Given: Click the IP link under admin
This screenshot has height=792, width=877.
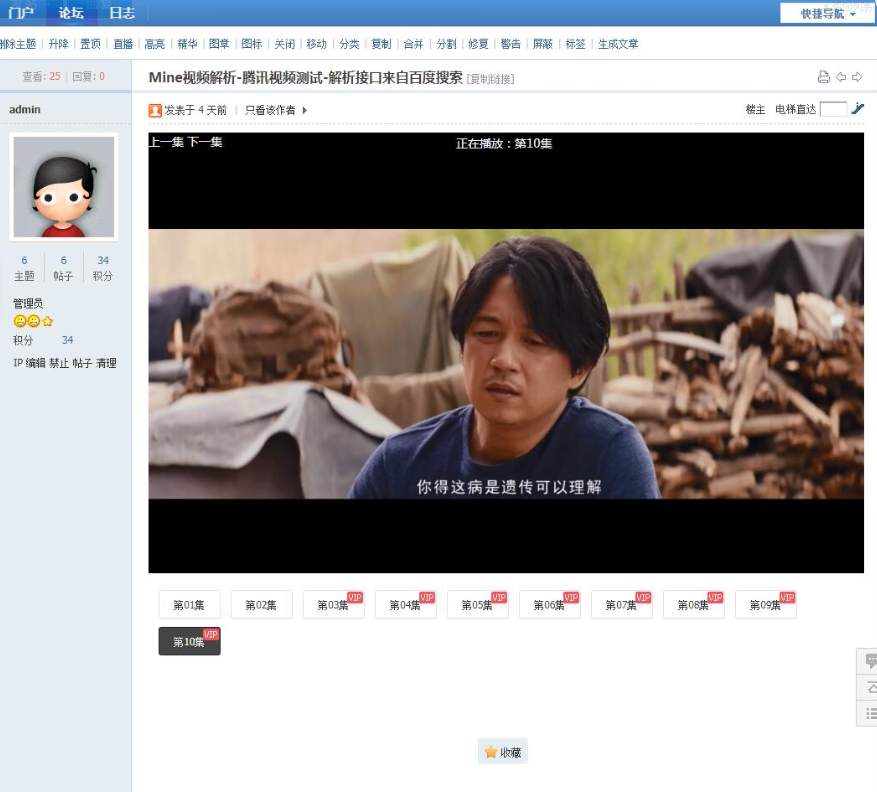Looking at the screenshot, I should [x=17, y=363].
